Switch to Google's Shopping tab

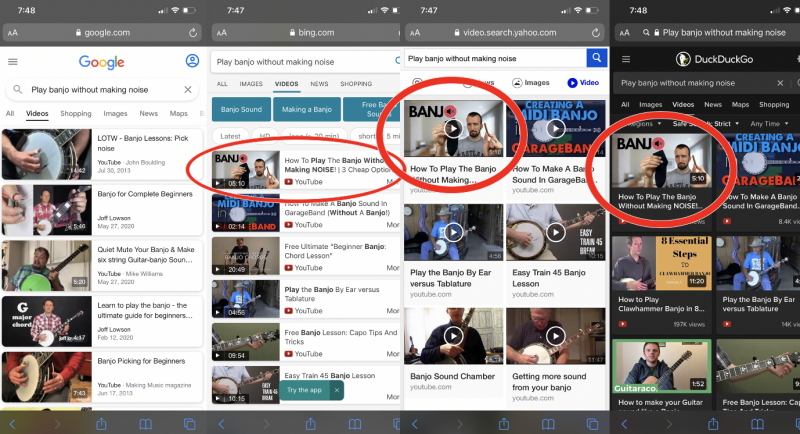point(75,114)
